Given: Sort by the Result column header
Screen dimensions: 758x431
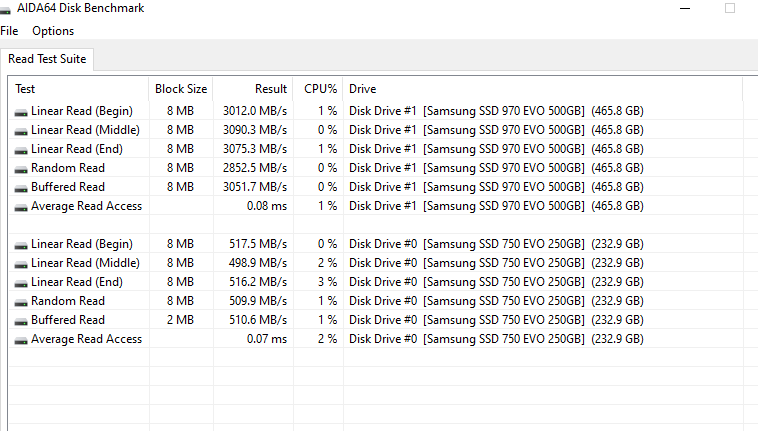Looking at the screenshot, I should 253,89.
